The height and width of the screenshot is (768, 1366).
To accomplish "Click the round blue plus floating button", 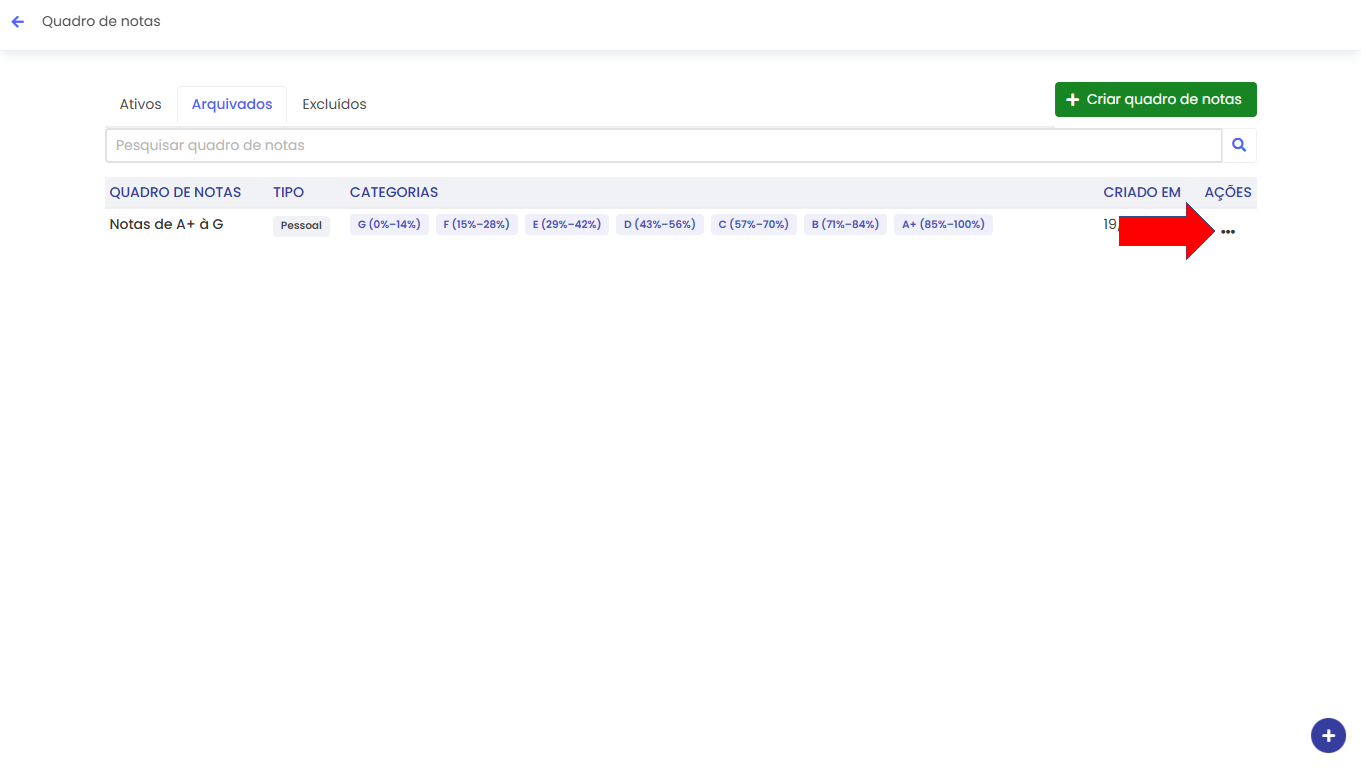I will 1328,735.
